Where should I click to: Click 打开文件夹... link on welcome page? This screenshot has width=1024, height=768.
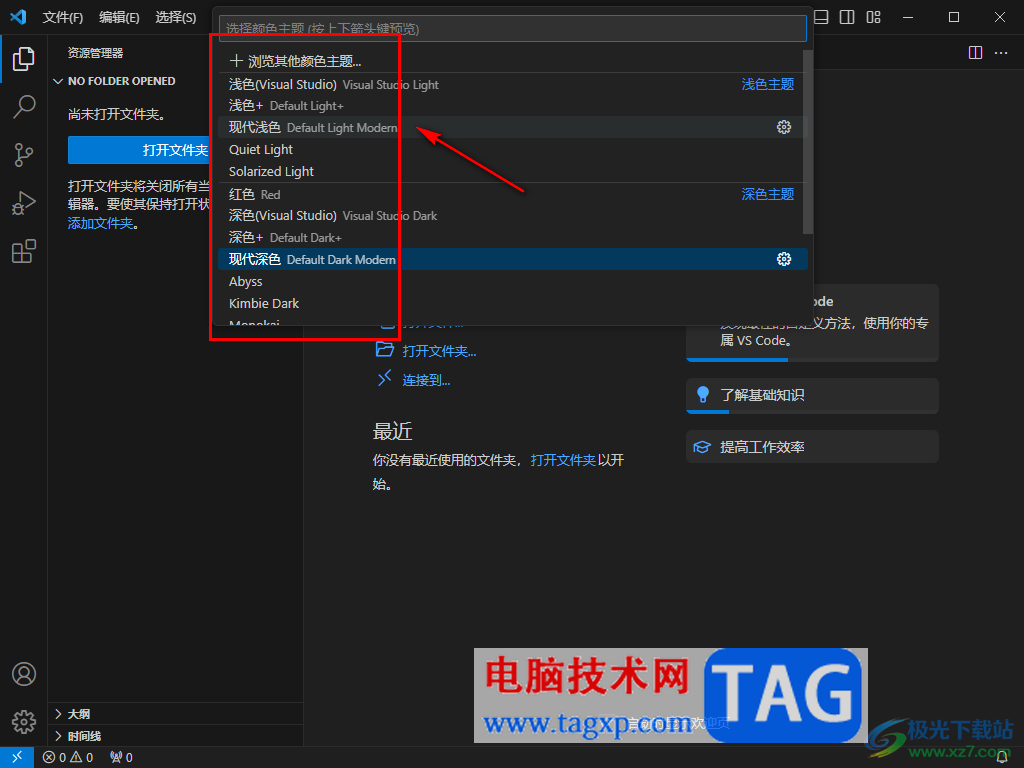pyautogui.click(x=440, y=351)
